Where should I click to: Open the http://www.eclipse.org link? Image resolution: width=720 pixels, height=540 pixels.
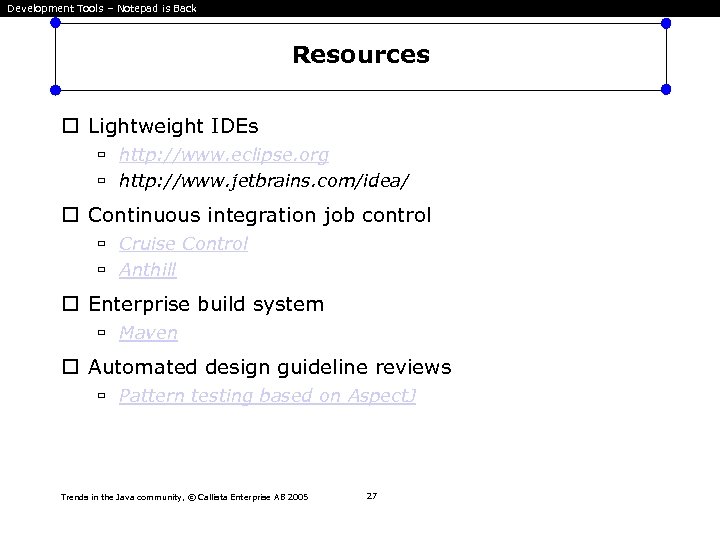(224, 155)
